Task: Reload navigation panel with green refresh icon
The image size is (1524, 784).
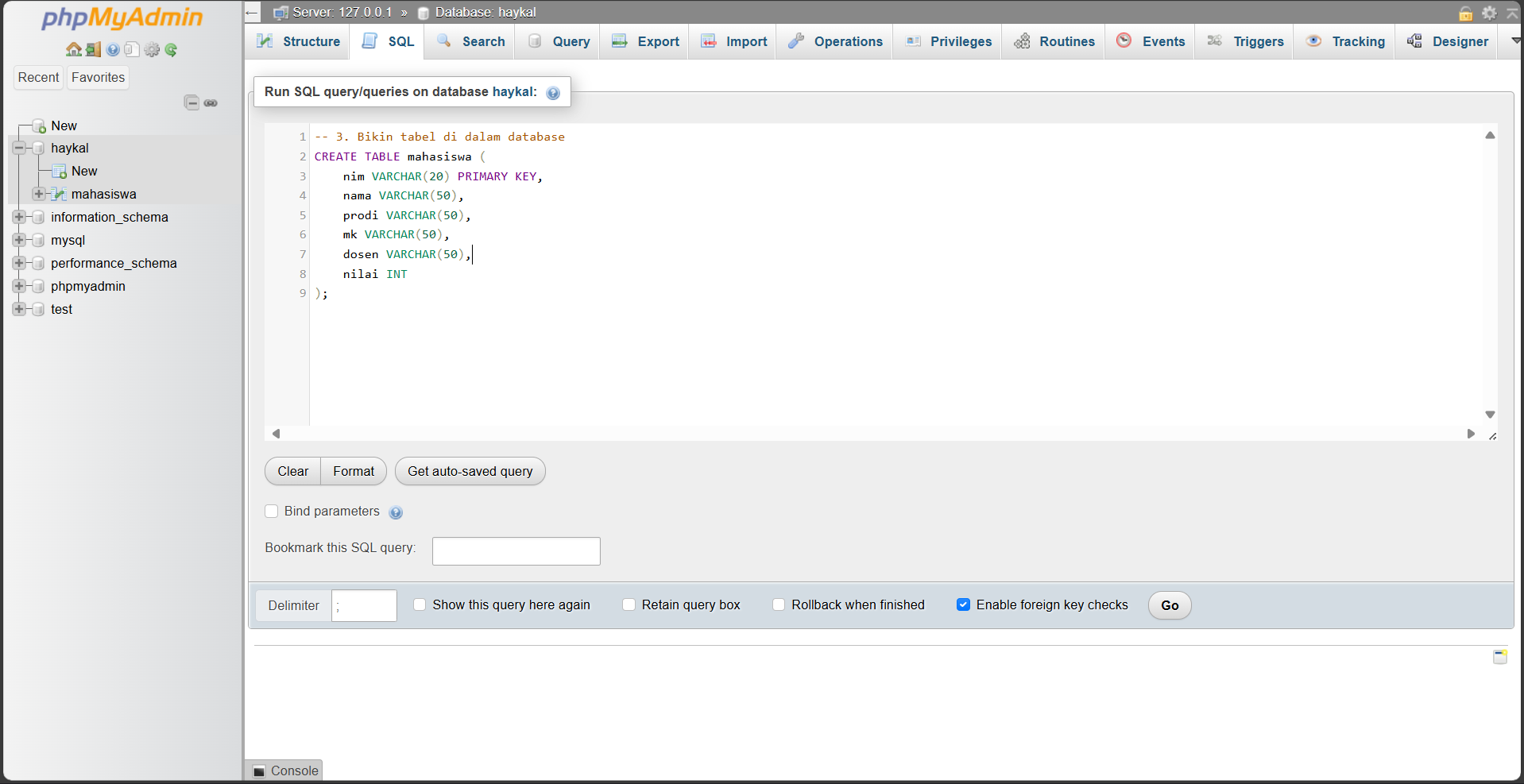Action: (x=171, y=49)
